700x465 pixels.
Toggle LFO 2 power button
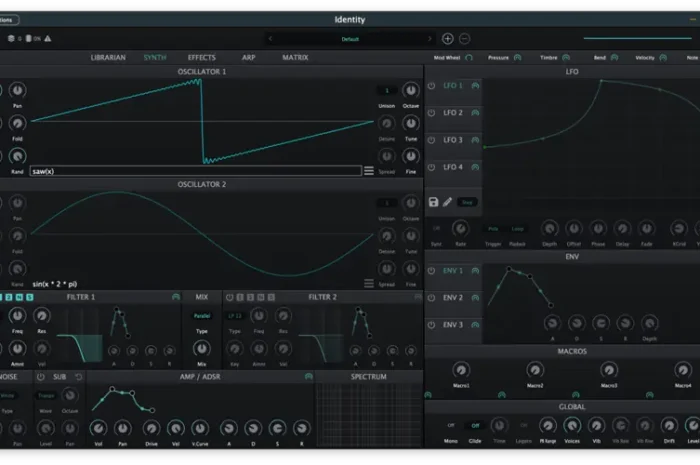[x=431, y=113]
